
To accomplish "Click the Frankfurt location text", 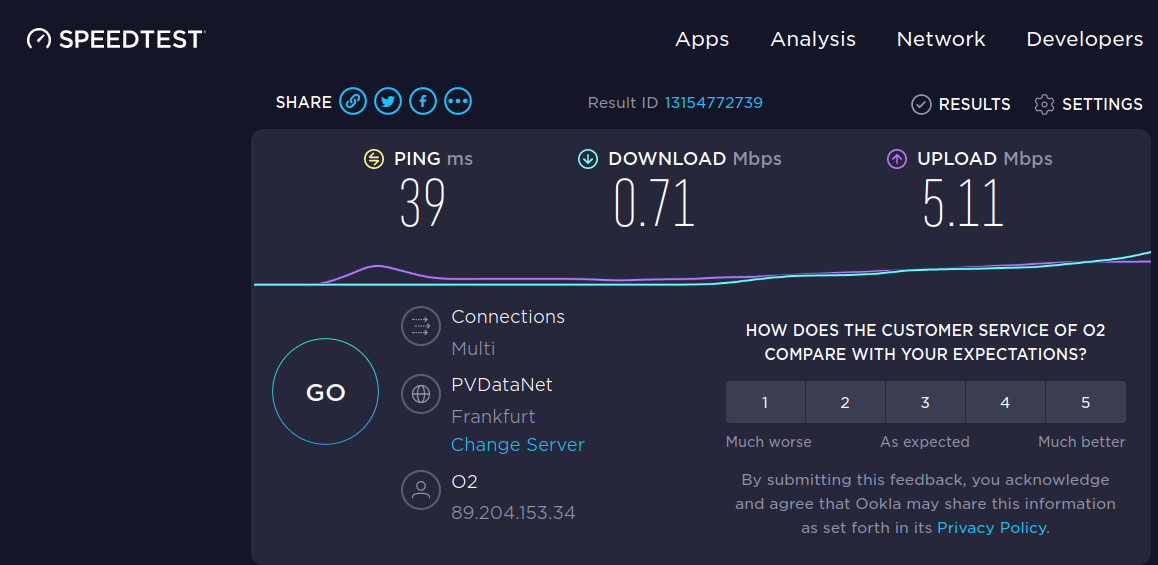I will pyautogui.click(x=493, y=417).
